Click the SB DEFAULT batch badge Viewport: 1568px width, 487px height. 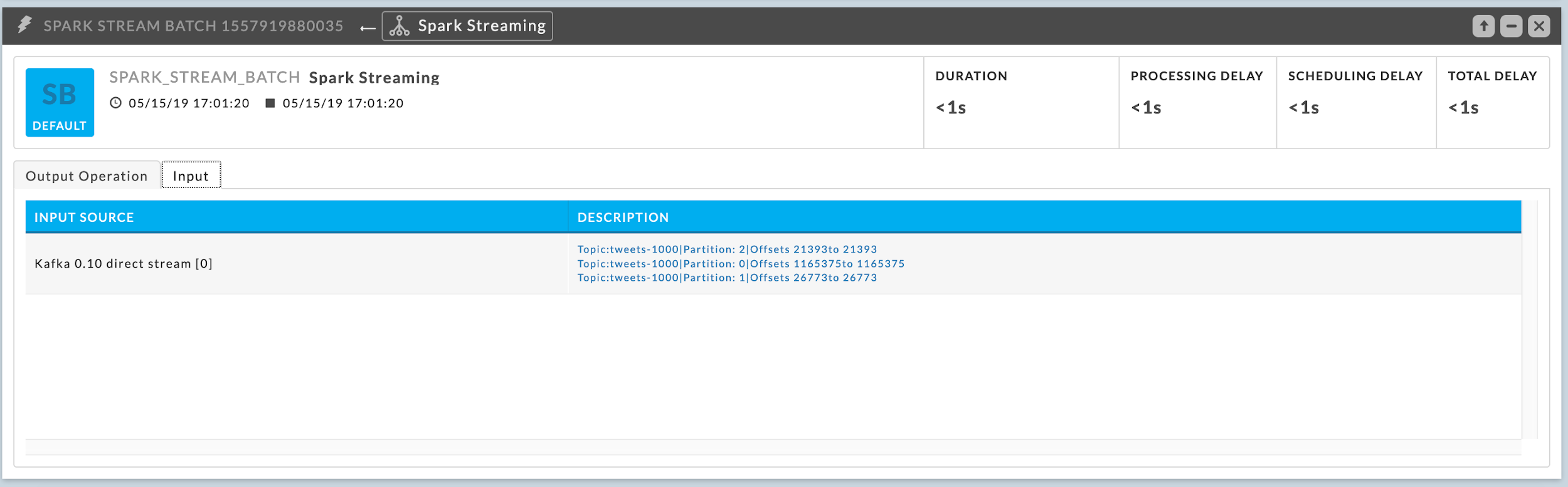click(x=60, y=102)
